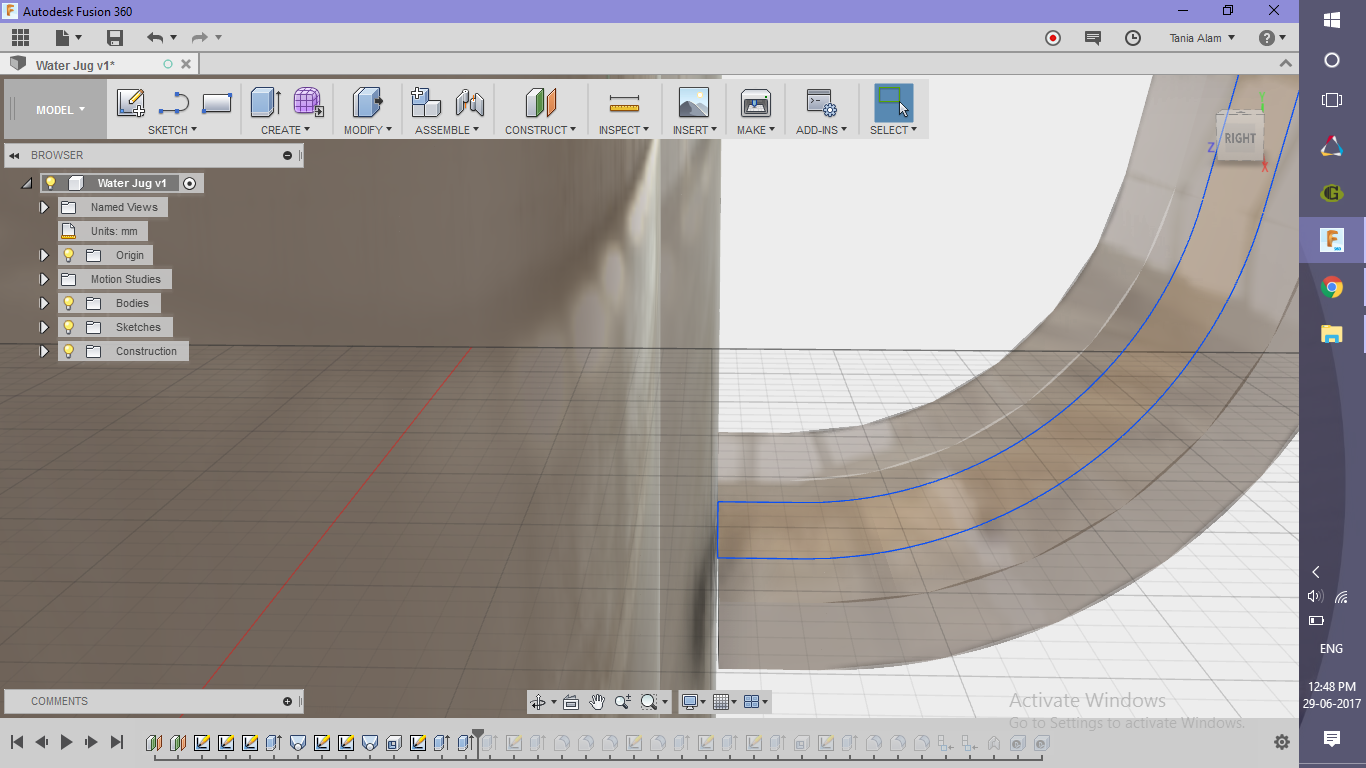This screenshot has height=768, width=1366.
Task: Open the MODEL workspace dropdown
Action: point(60,110)
